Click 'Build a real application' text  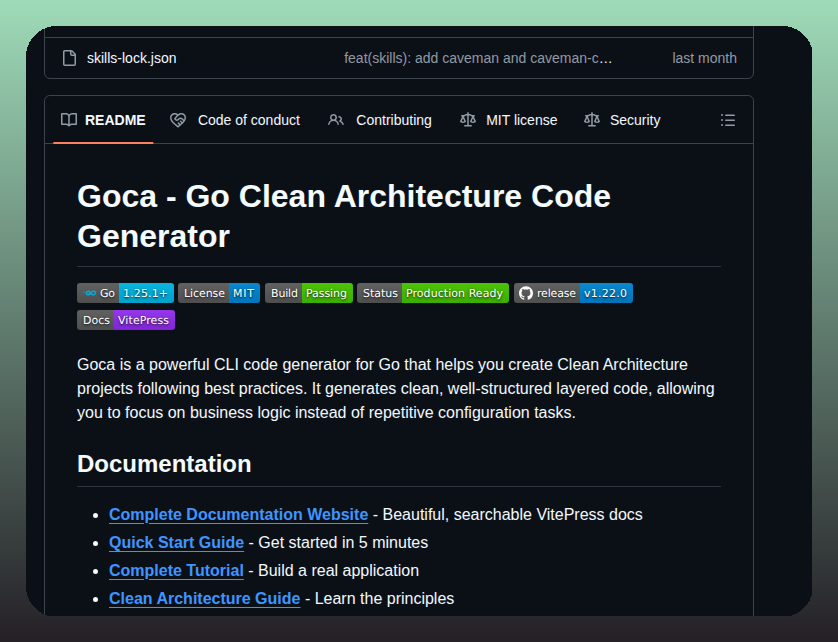click(338, 570)
